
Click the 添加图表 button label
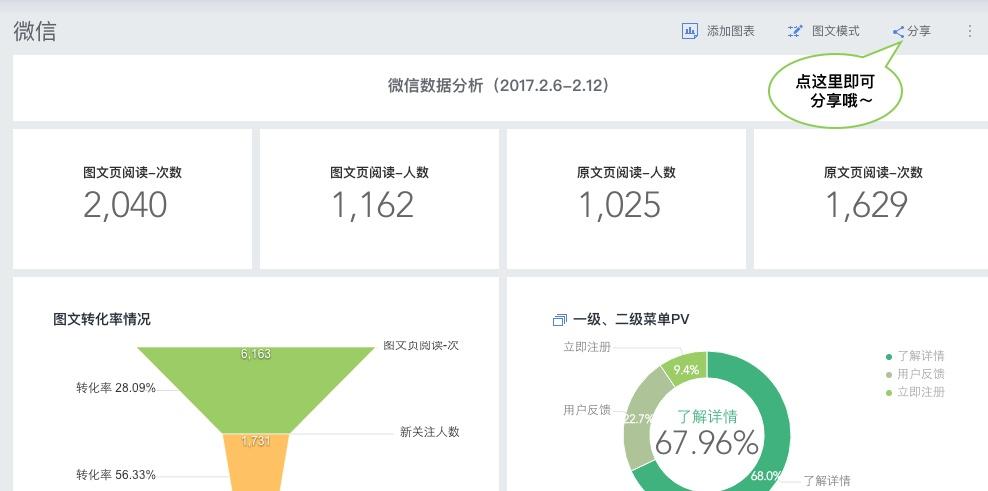[x=730, y=31]
